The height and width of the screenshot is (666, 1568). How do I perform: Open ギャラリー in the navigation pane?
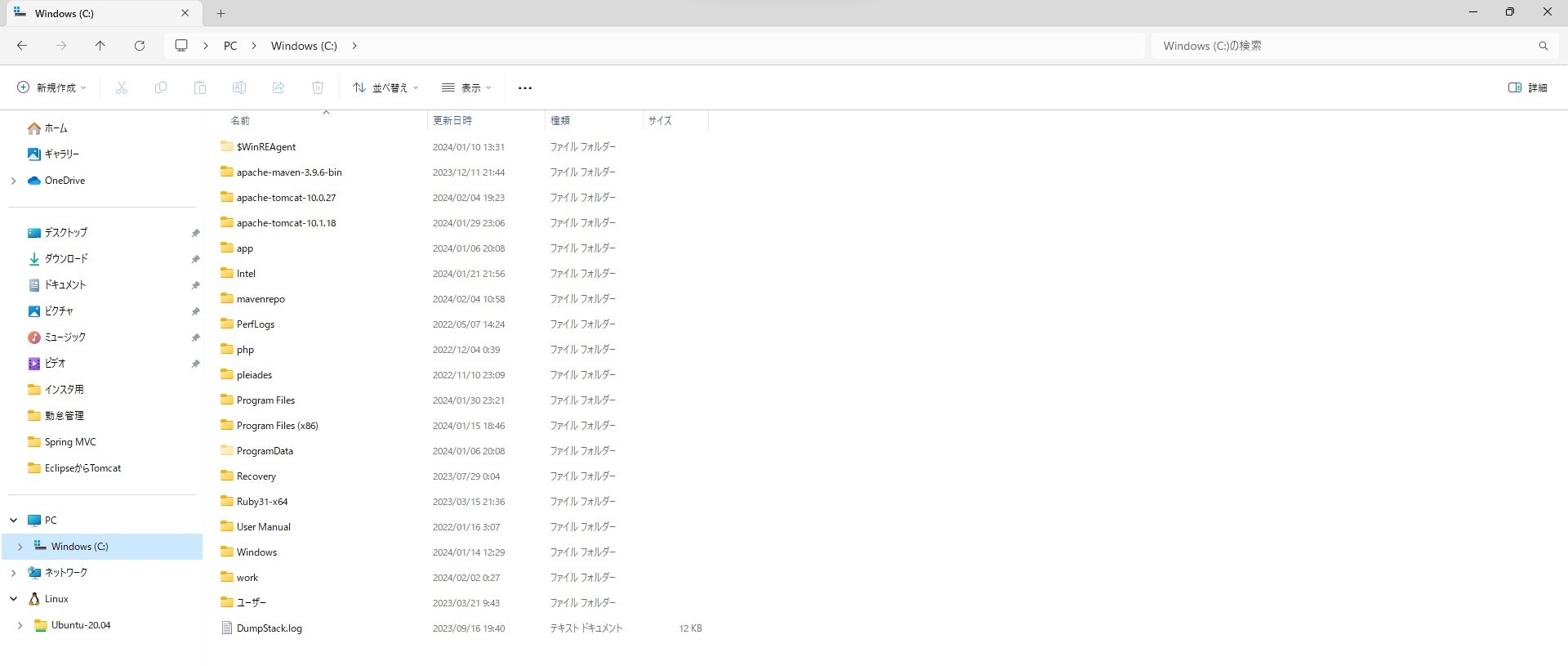[62, 154]
